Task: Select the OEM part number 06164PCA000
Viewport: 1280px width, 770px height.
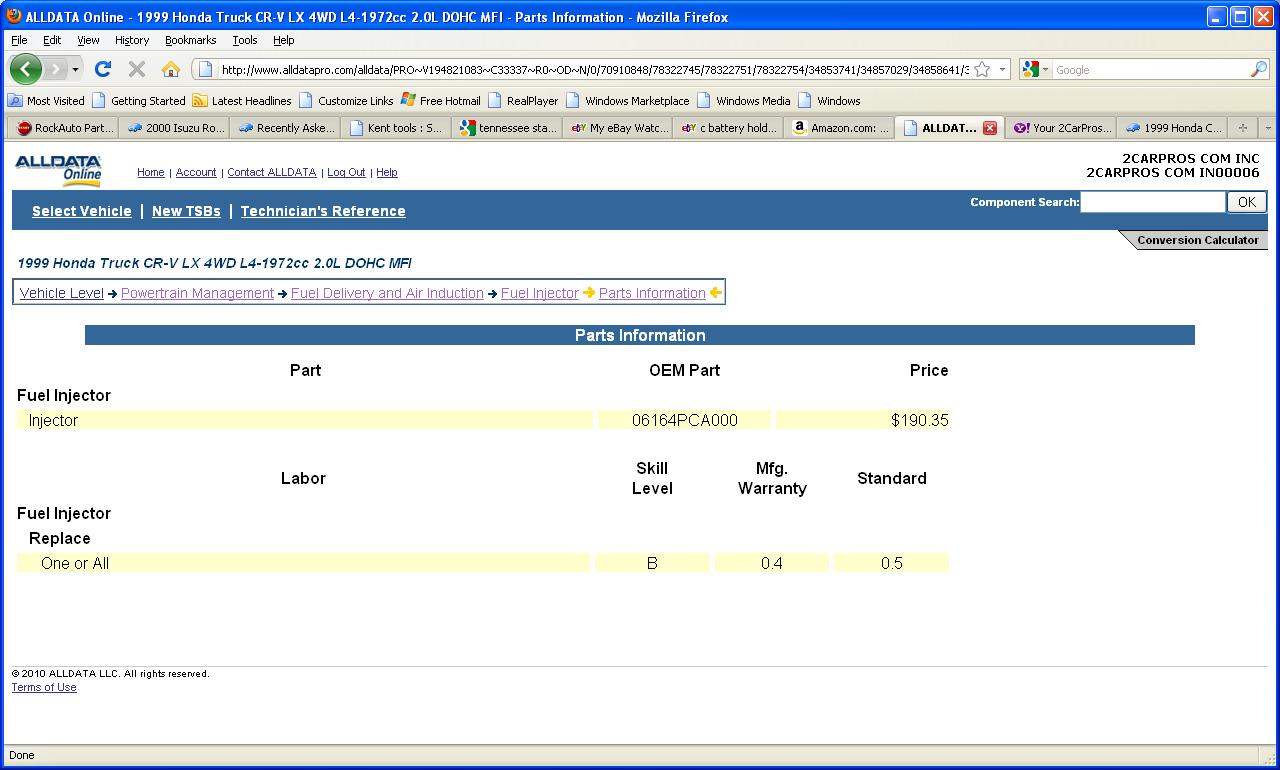Action: (x=685, y=421)
